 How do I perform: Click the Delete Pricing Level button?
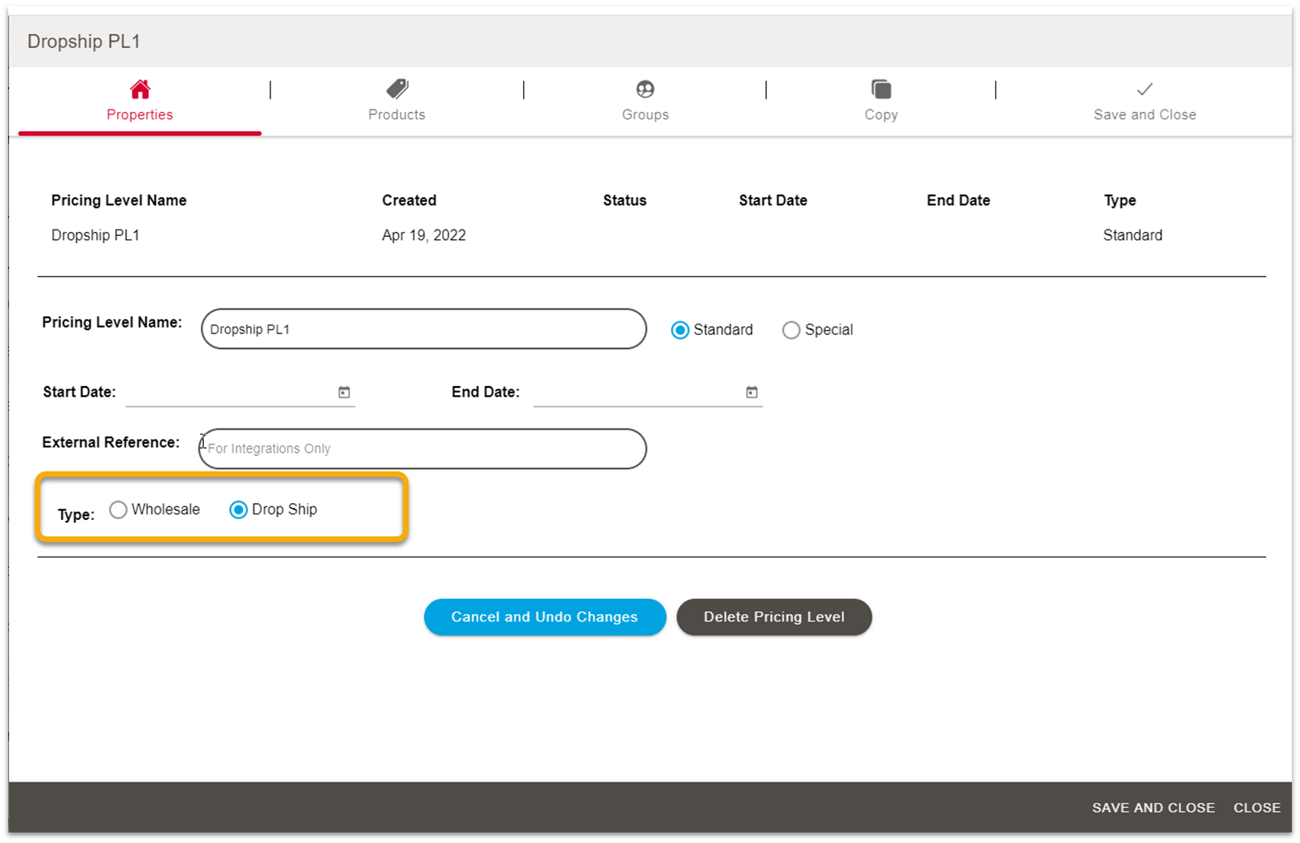coord(774,617)
